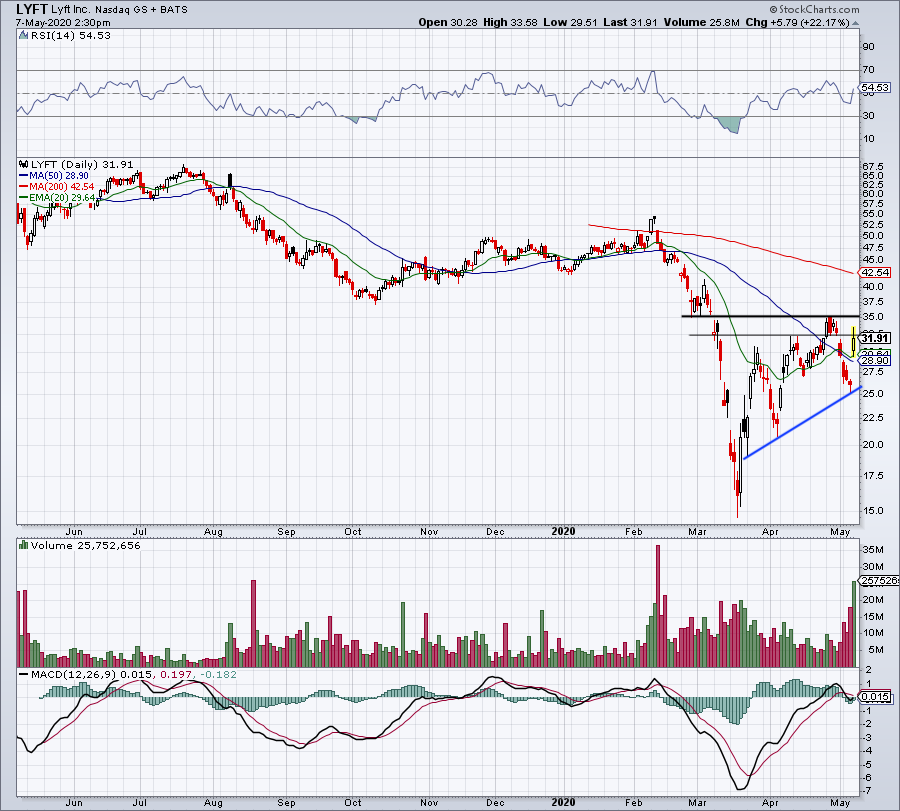This screenshot has height=811, width=900.
Task: Click the bold LYFT ticker symbol
Action: tap(32, 9)
